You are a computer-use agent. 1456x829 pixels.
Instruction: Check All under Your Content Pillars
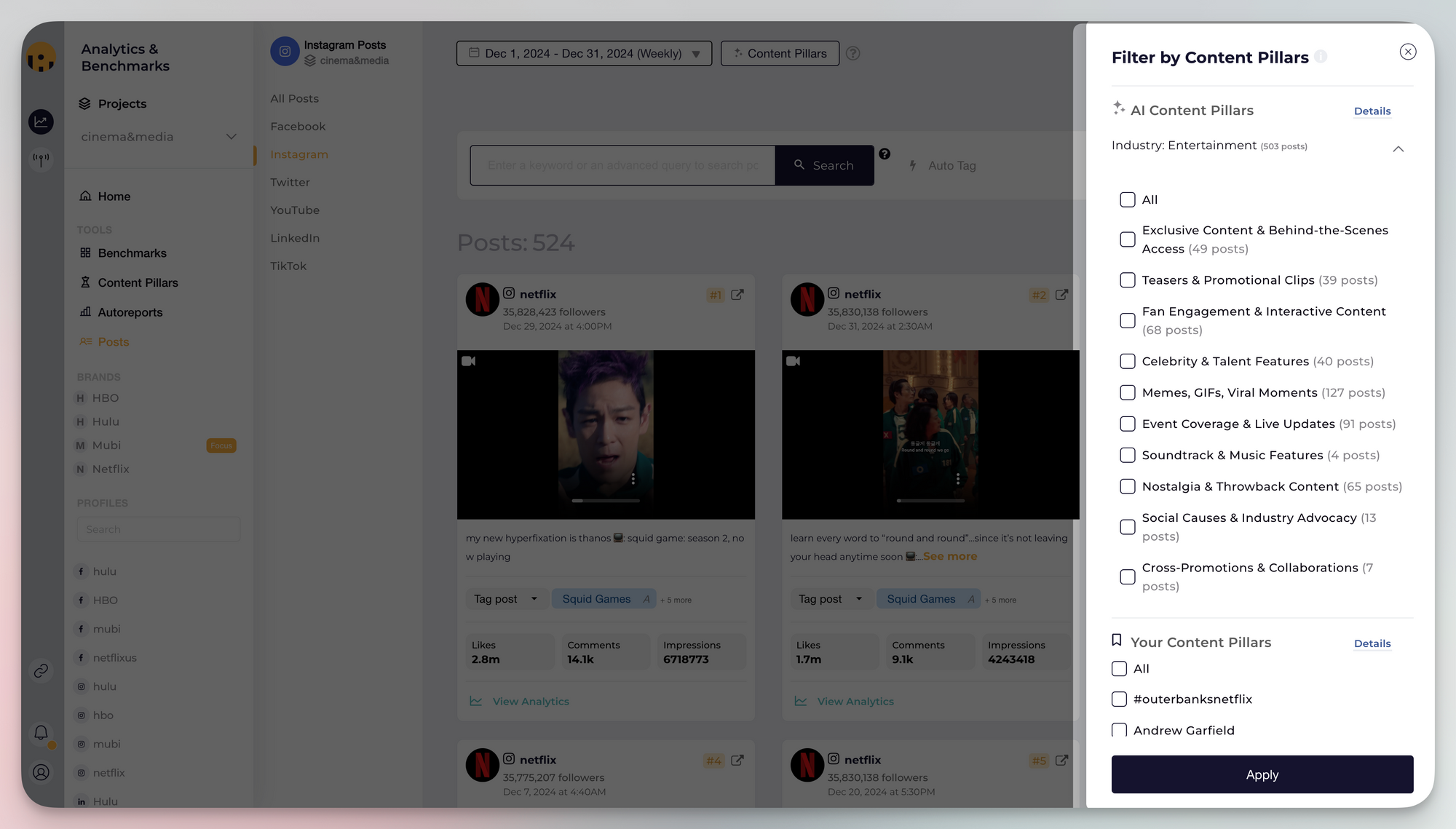coord(1119,669)
